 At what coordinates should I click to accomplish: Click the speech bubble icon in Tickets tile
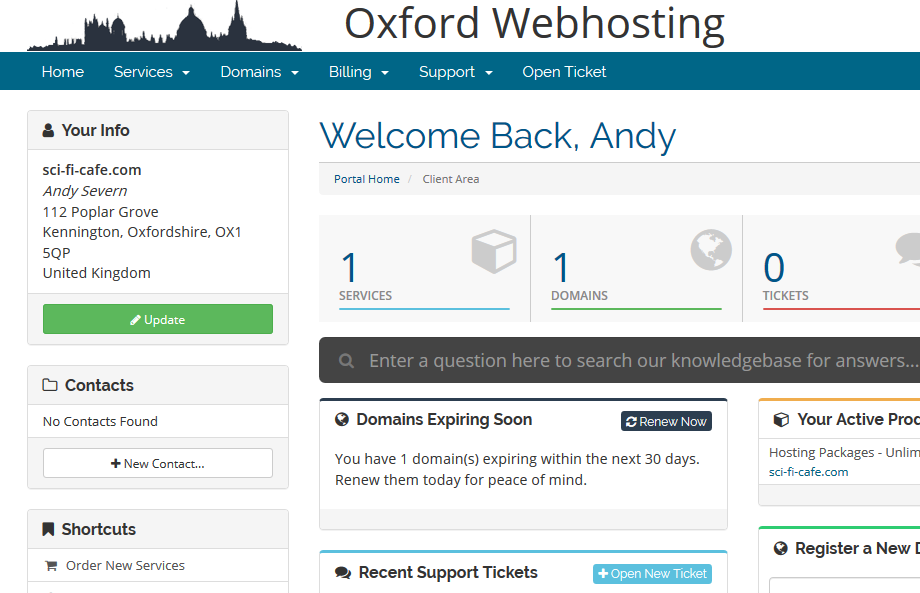pos(908,249)
